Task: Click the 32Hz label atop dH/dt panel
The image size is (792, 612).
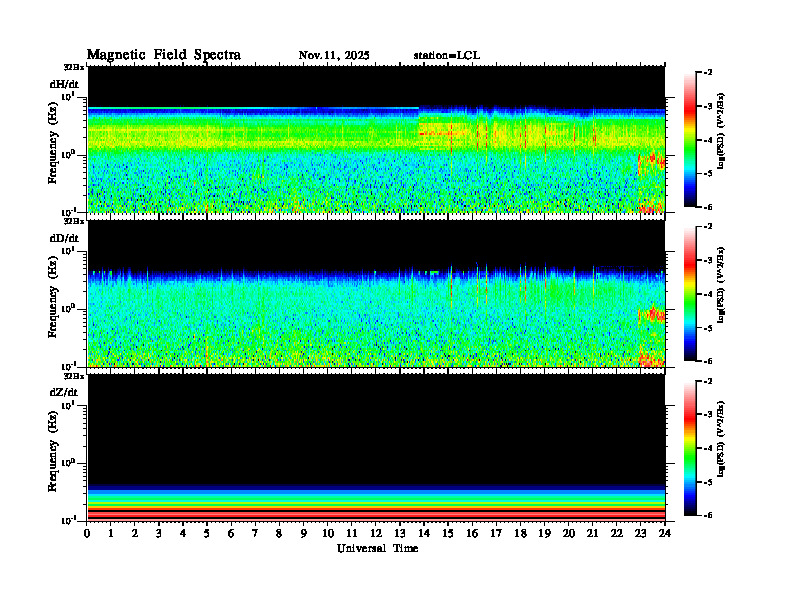Action: (x=74, y=67)
